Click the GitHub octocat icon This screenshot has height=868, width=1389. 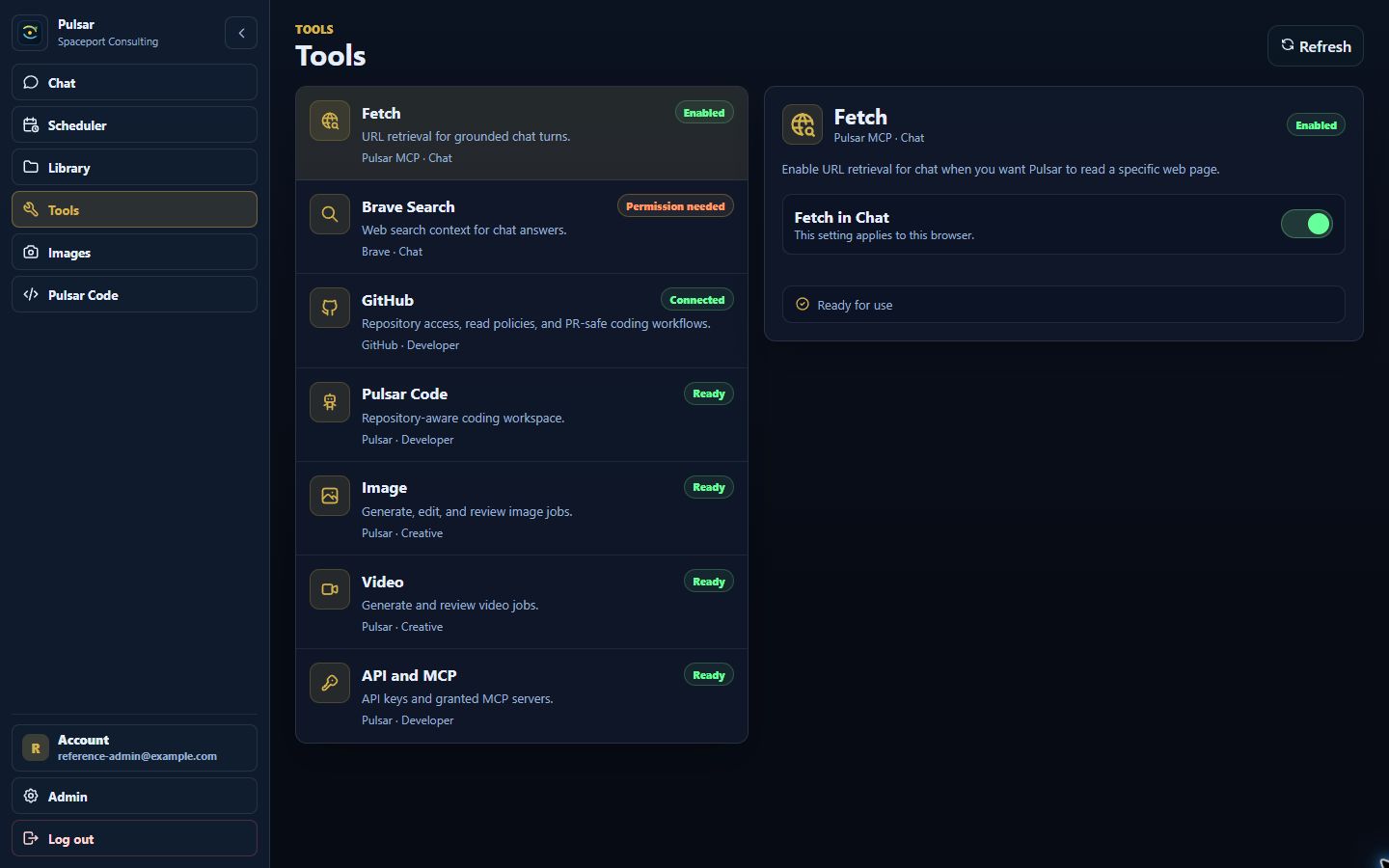click(x=330, y=308)
